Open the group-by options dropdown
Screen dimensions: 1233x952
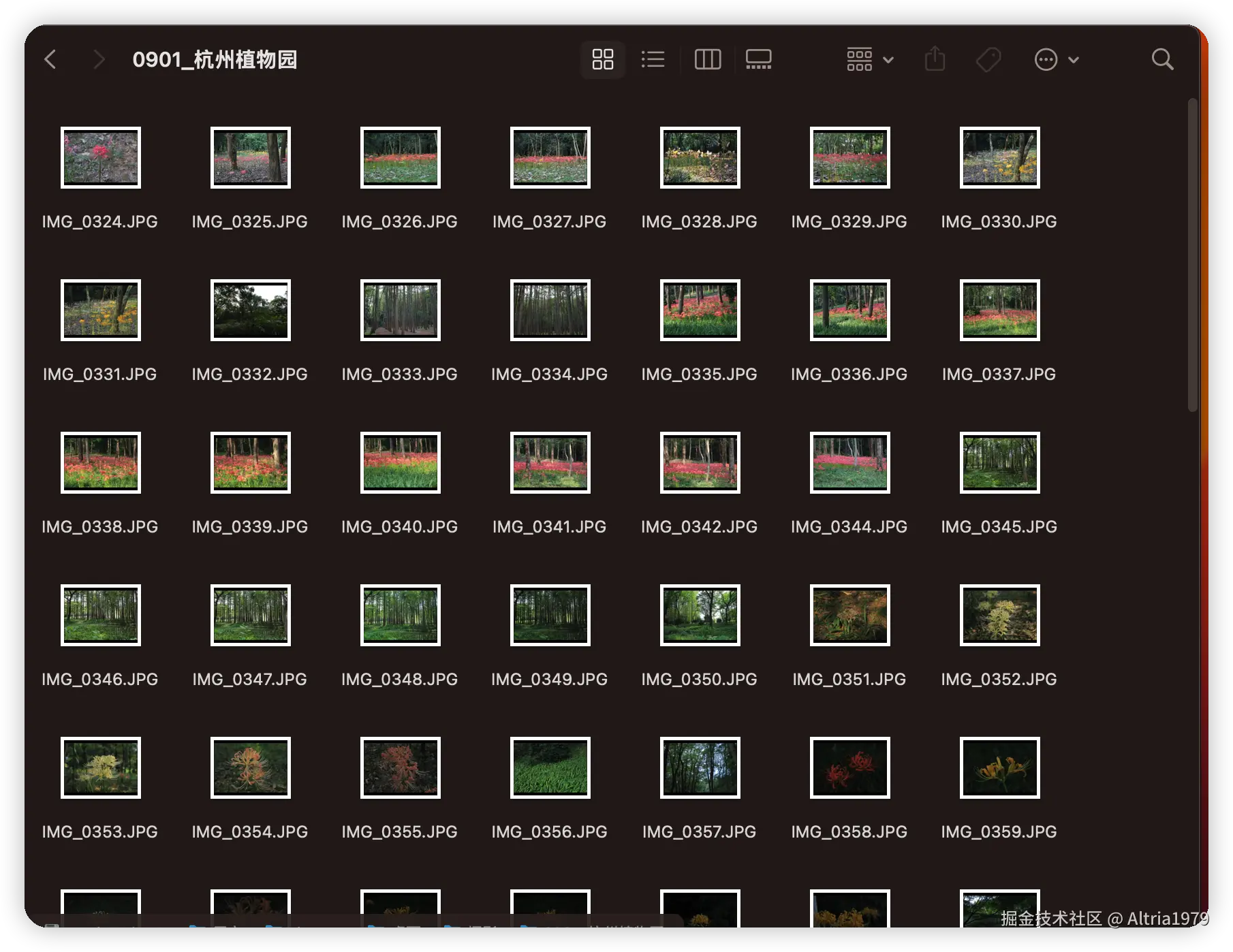coord(870,59)
